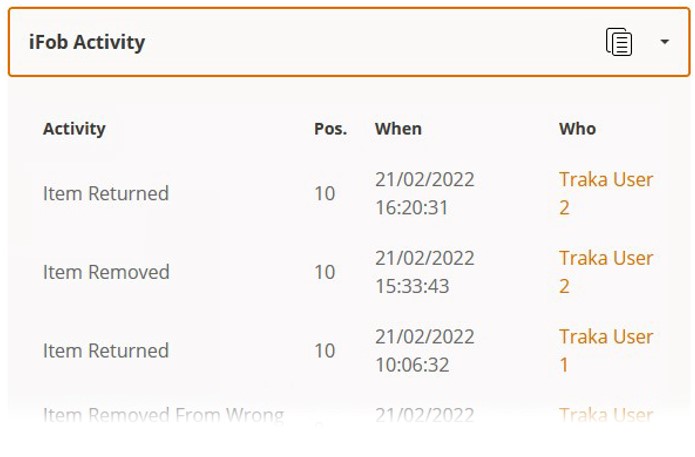
Task: Select the Item Returned entry at 10:06:32
Action: tap(106, 351)
